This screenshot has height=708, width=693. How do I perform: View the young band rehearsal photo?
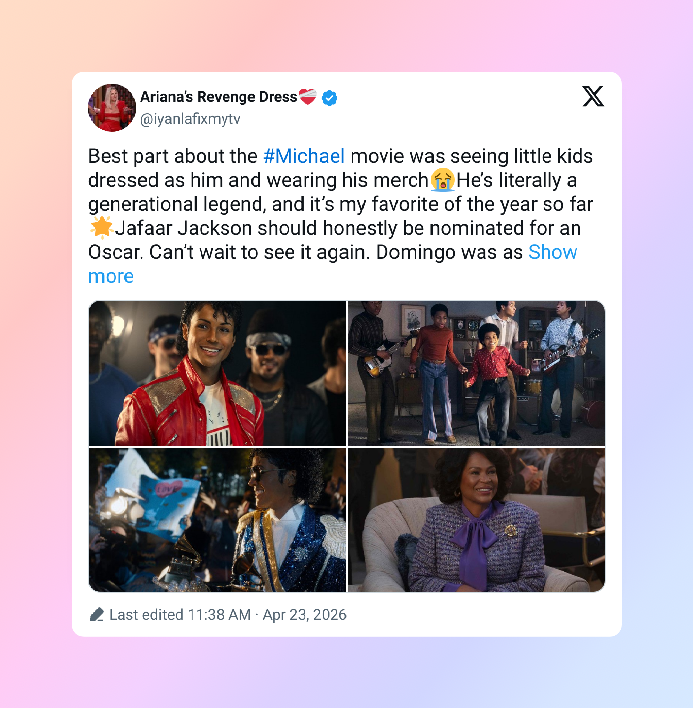coord(476,373)
